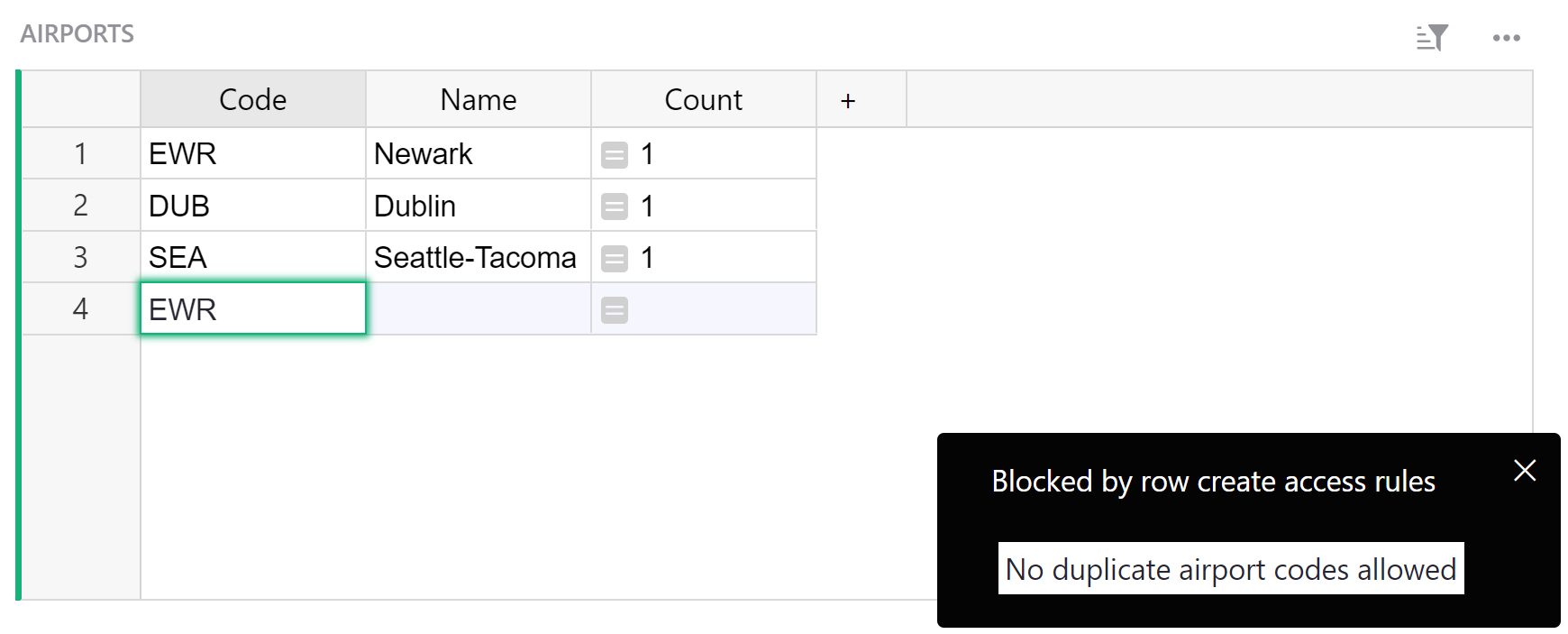Open the Name column header menu
1568x634 pixels.
[478, 99]
